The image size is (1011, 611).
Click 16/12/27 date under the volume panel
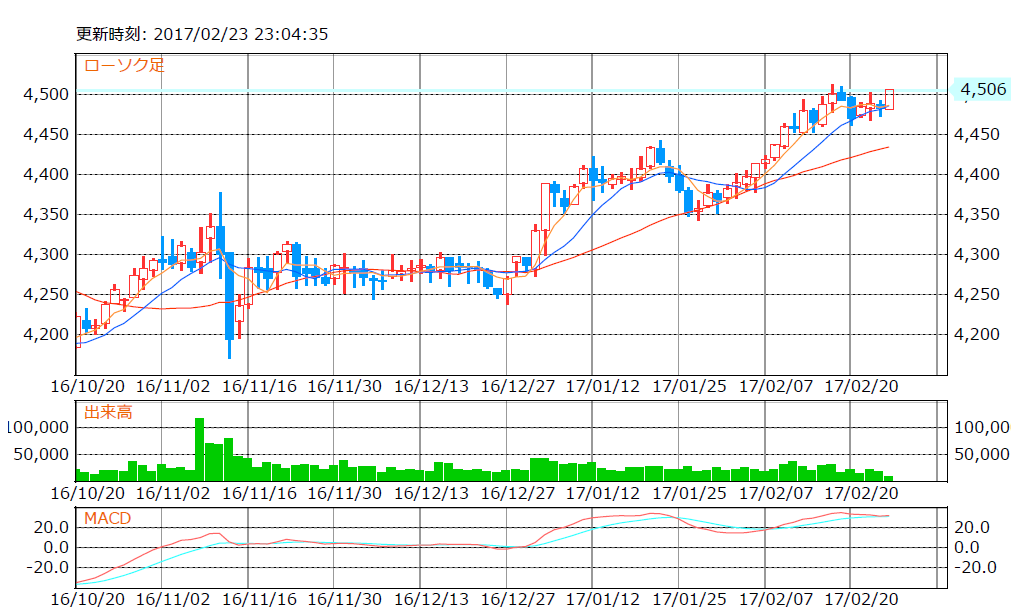click(518, 493)
